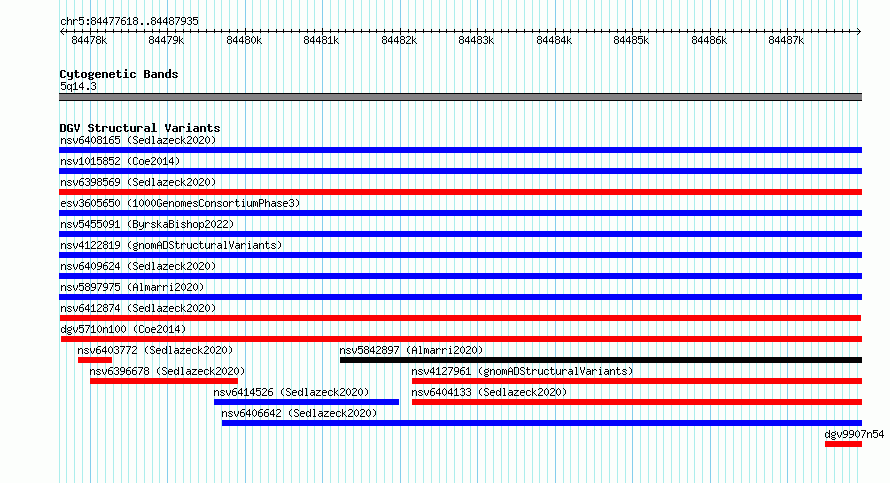890x483 pixels.
Task: Click the 84485k ruler position
Action: tap(631, 40)
